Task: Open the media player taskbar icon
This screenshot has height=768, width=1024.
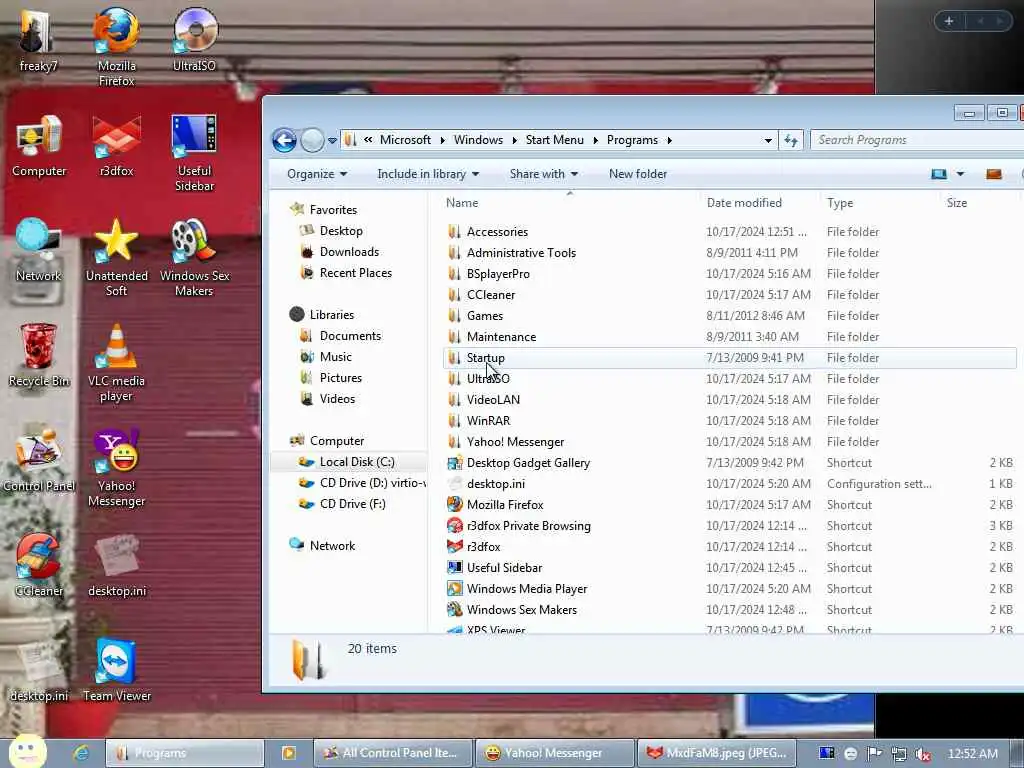Action: [x=288, y=753]
